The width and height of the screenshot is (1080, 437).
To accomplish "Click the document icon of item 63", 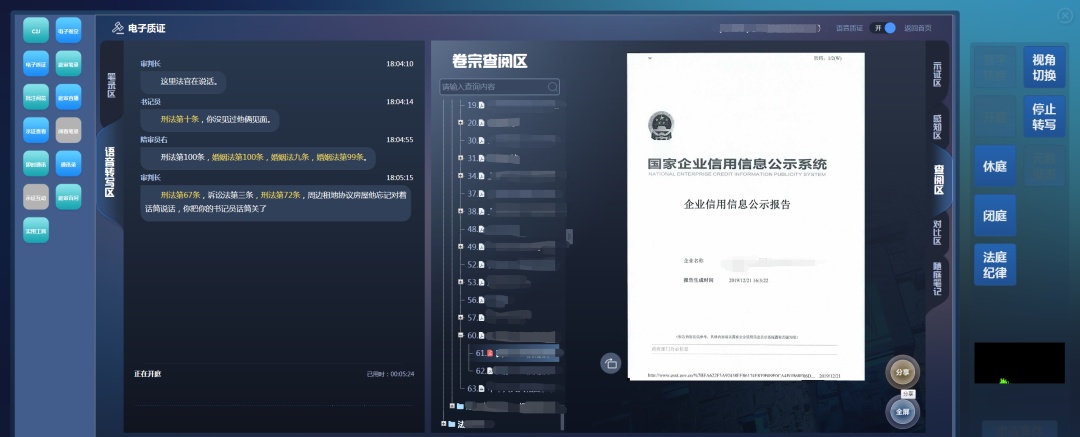I will pyautogui.click(x=482, y=388).
